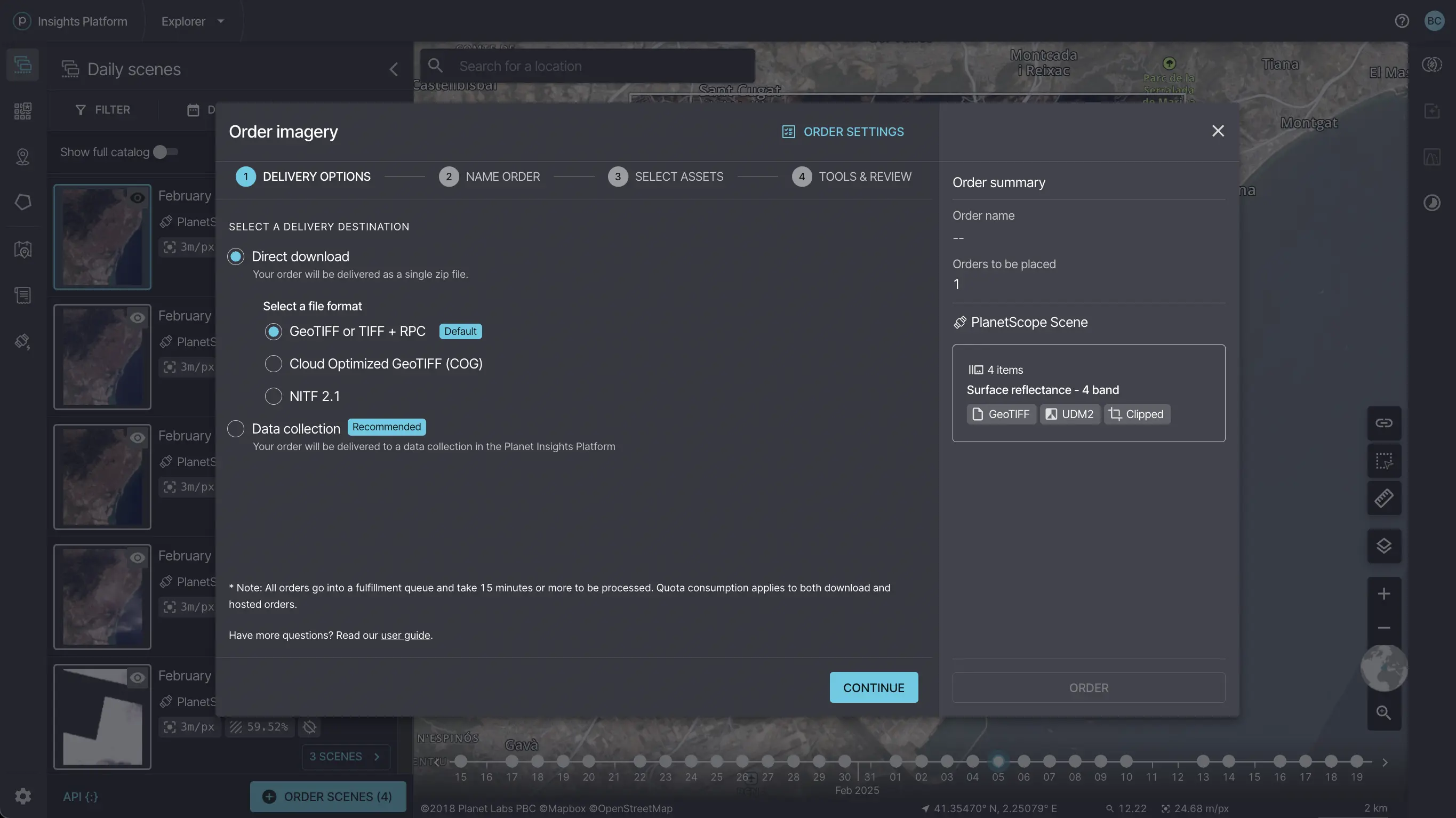Click the globe view button
Screen dimensions: 1456x818
[1383, 668]
